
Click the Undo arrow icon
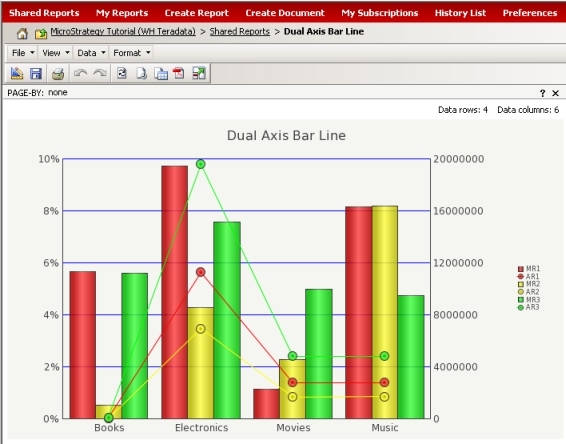[x=80, y=74]
